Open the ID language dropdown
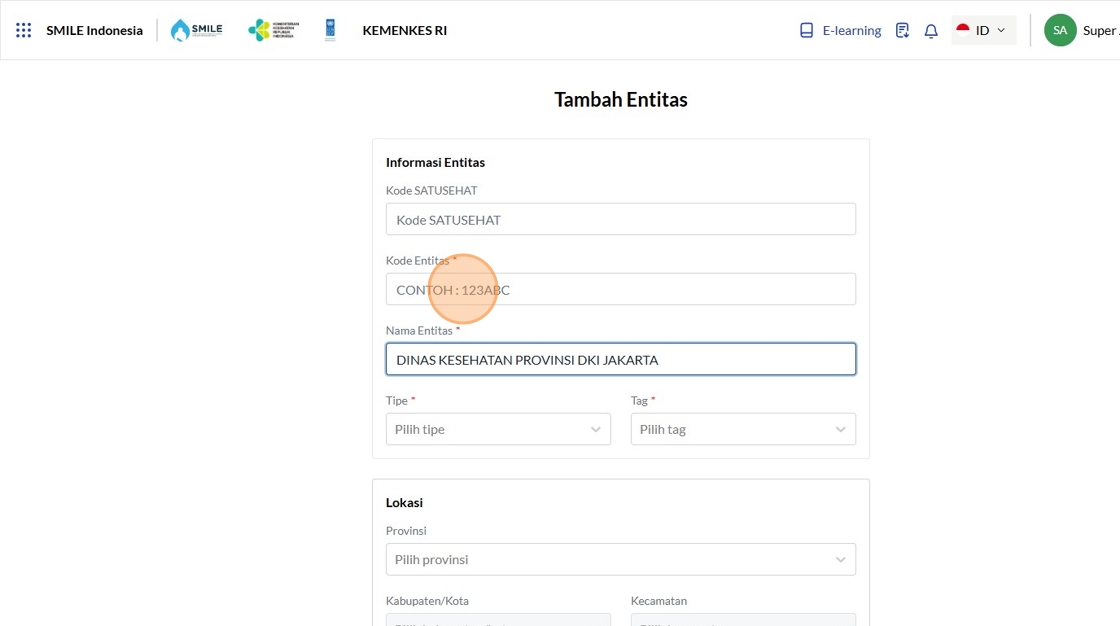Screen dimensions: 1120x626 [x=985, y=30]
